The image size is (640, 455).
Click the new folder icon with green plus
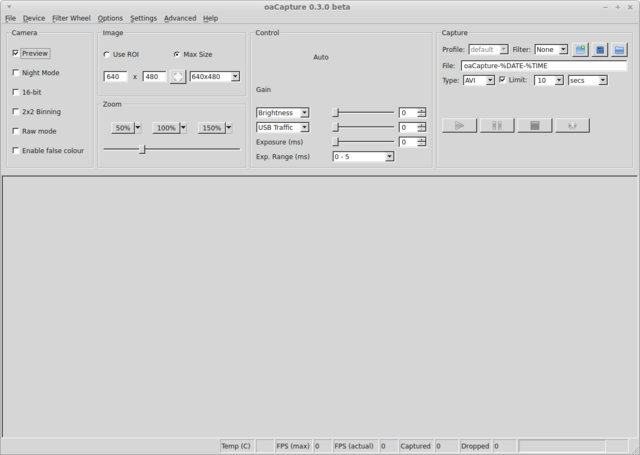tap(580, 50)
